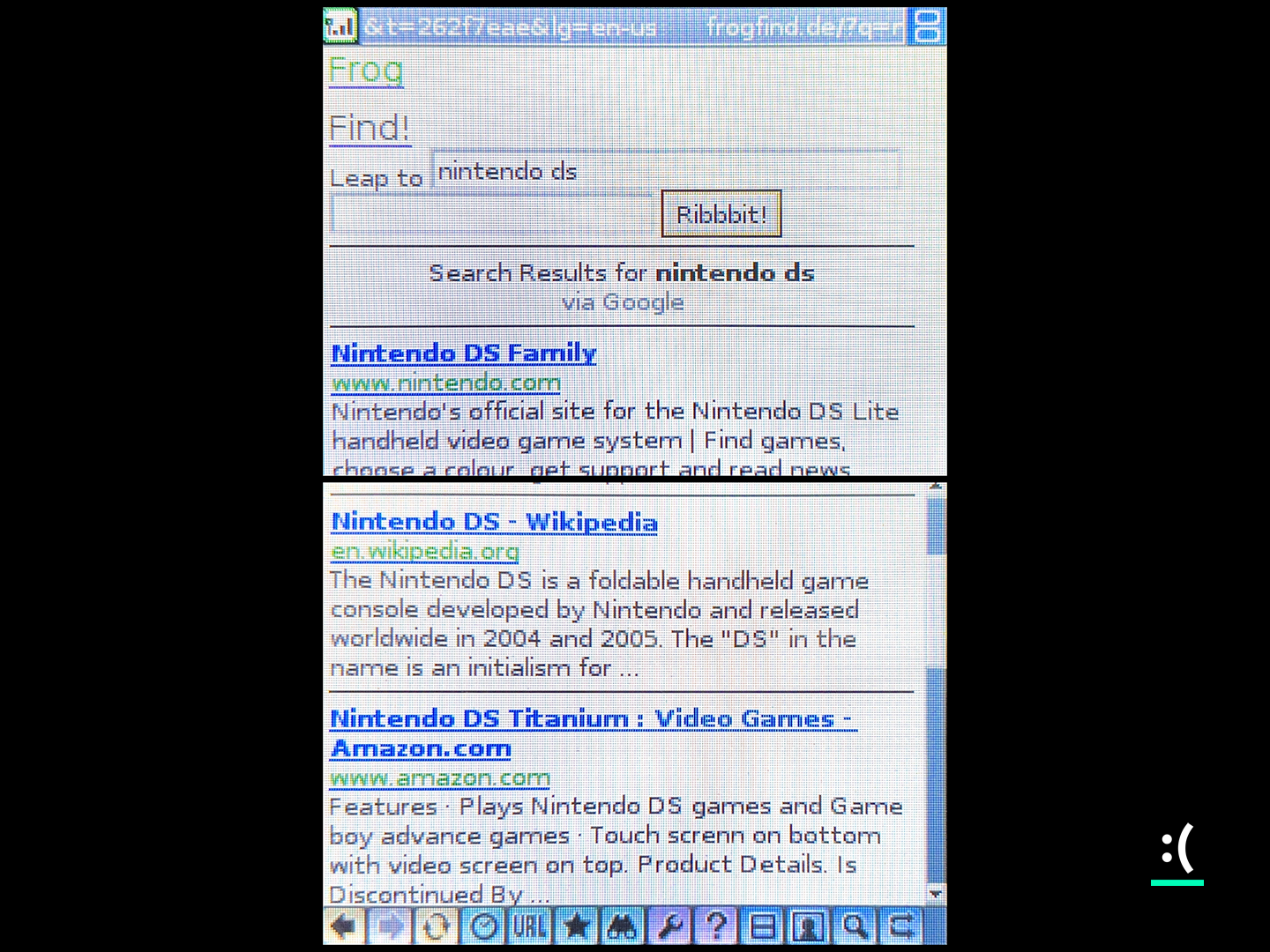Click the scrollbar down arrow
The width and height of the screenshot is (1270, 952).
pos(937,894)
